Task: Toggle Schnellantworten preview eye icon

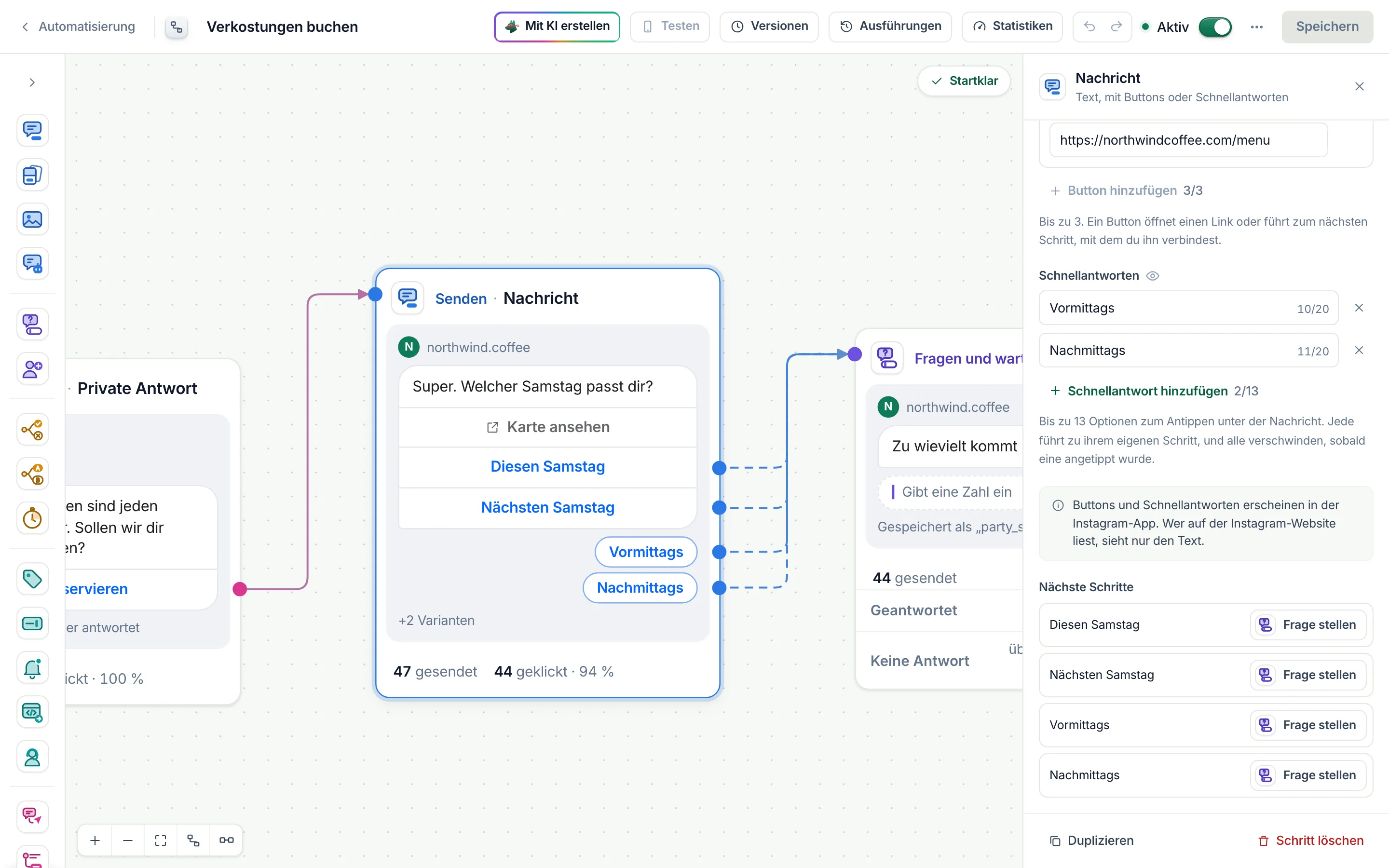Action: point(1153,276)
